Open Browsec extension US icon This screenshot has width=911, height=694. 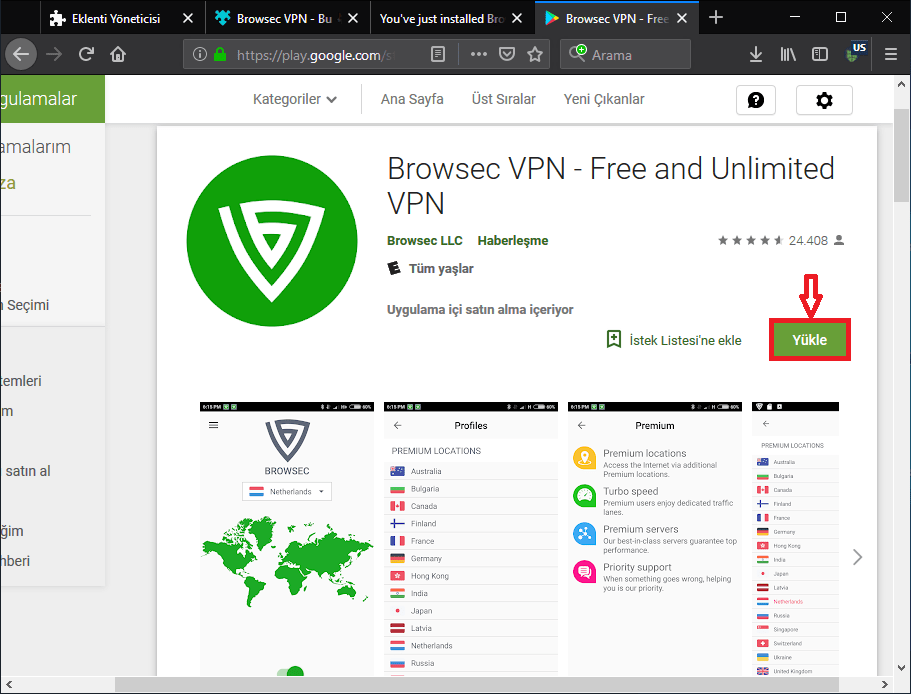(x=856, y=52)
